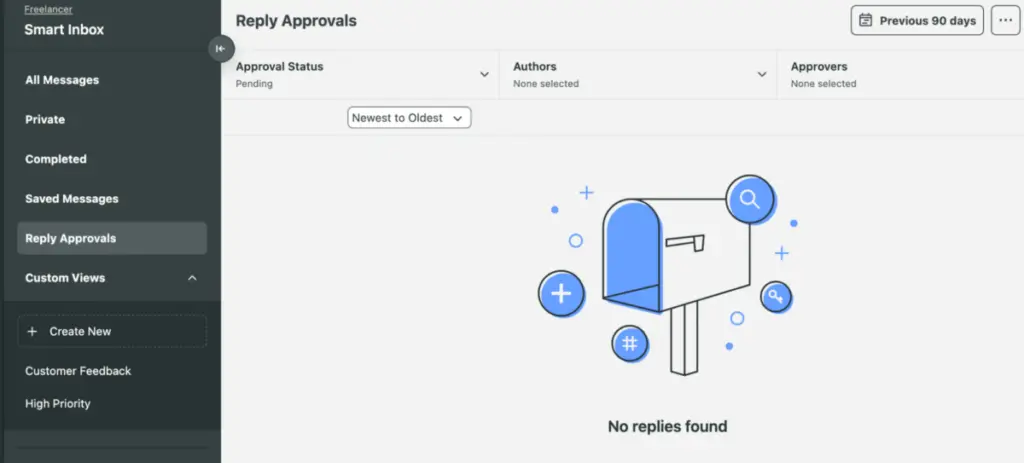Go to All Messages
The image size is (1024, 463).
(62, 80)
